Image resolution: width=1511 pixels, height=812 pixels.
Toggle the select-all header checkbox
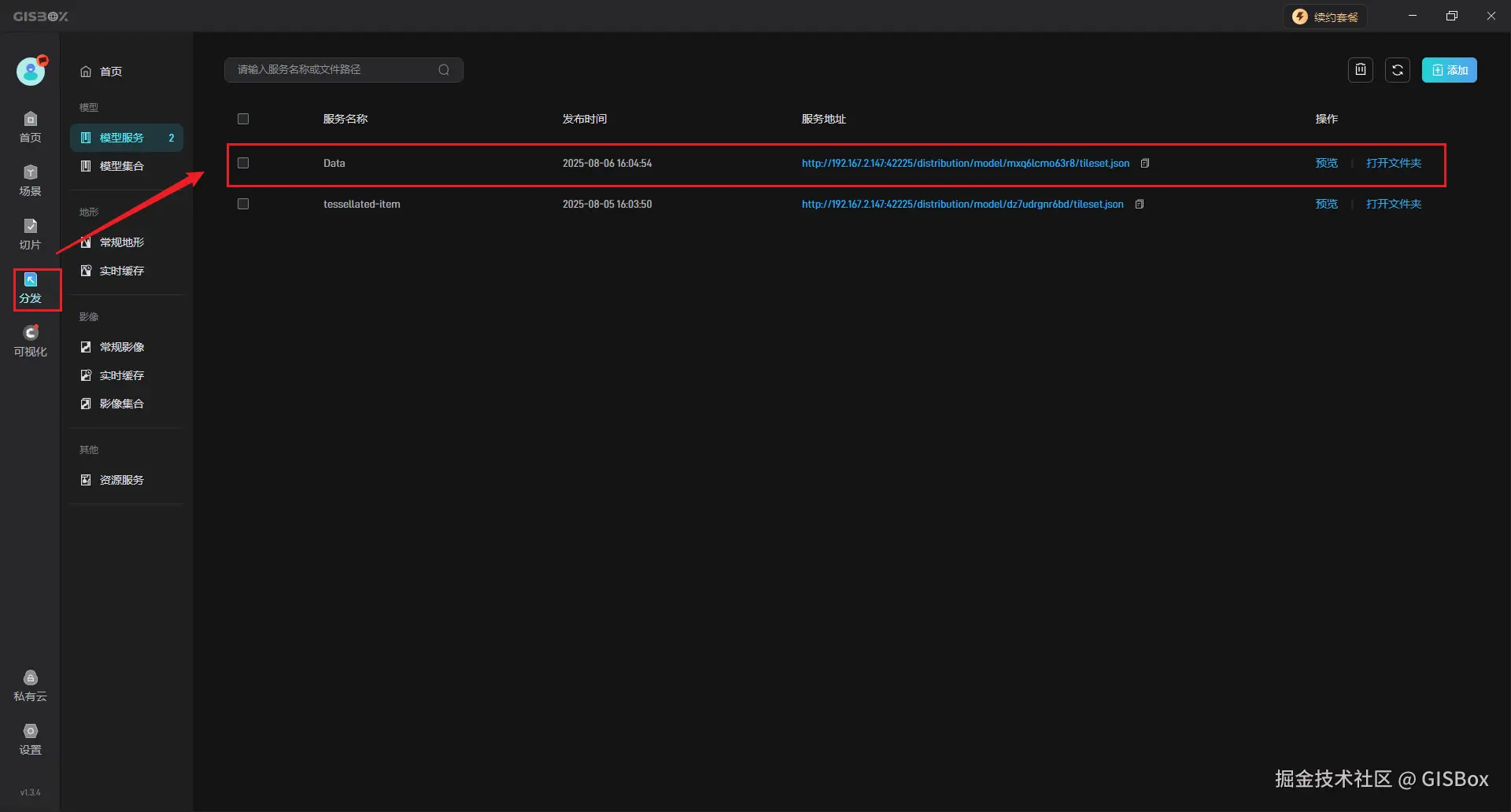tap(243, 119)
